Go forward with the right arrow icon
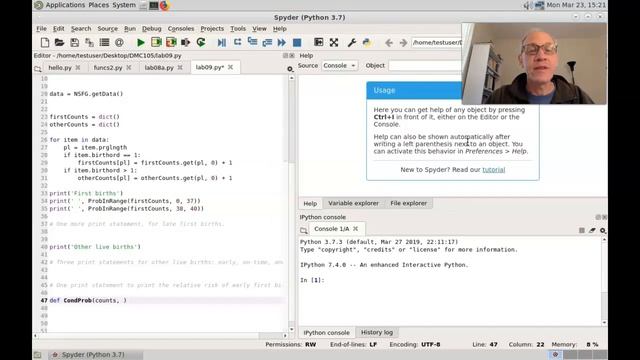640x360 pixels. 403,42
